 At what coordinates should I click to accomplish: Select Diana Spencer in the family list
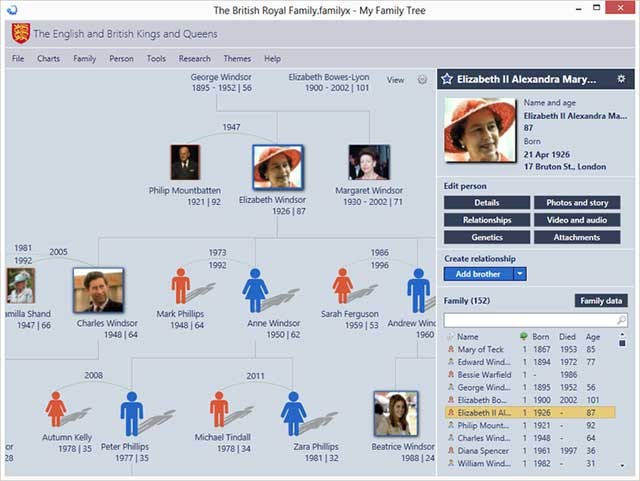click(485, 450)
